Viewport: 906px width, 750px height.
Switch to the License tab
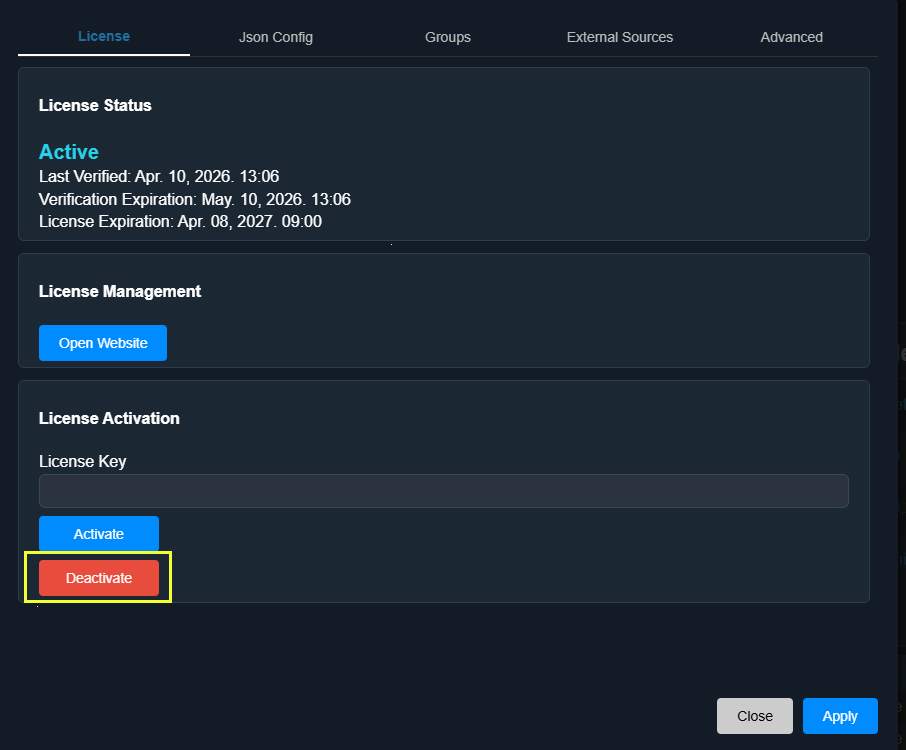click(104, 37)
